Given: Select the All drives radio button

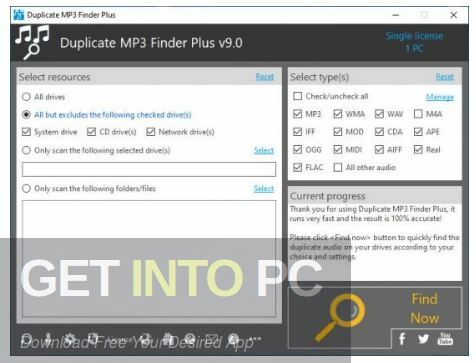Looking at the screenshot, I should [x=26, y=97].
